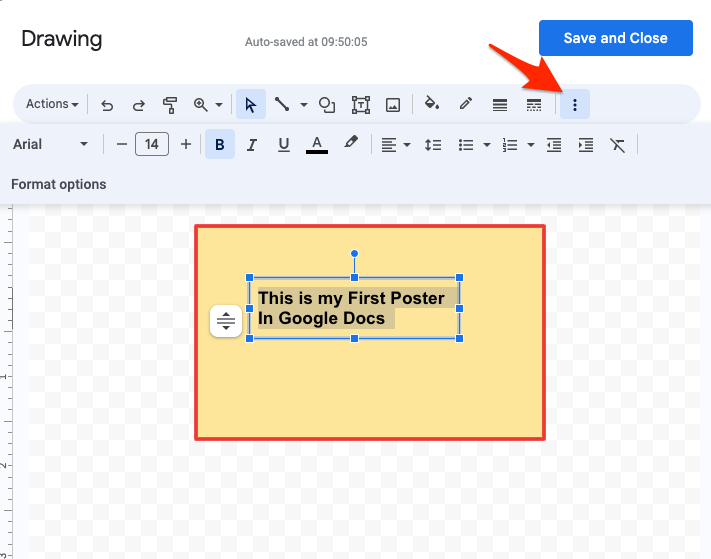The height and width of the screenshot is (559, 711).
Task: Click the font size field 14
Action: tap(152, 144)
